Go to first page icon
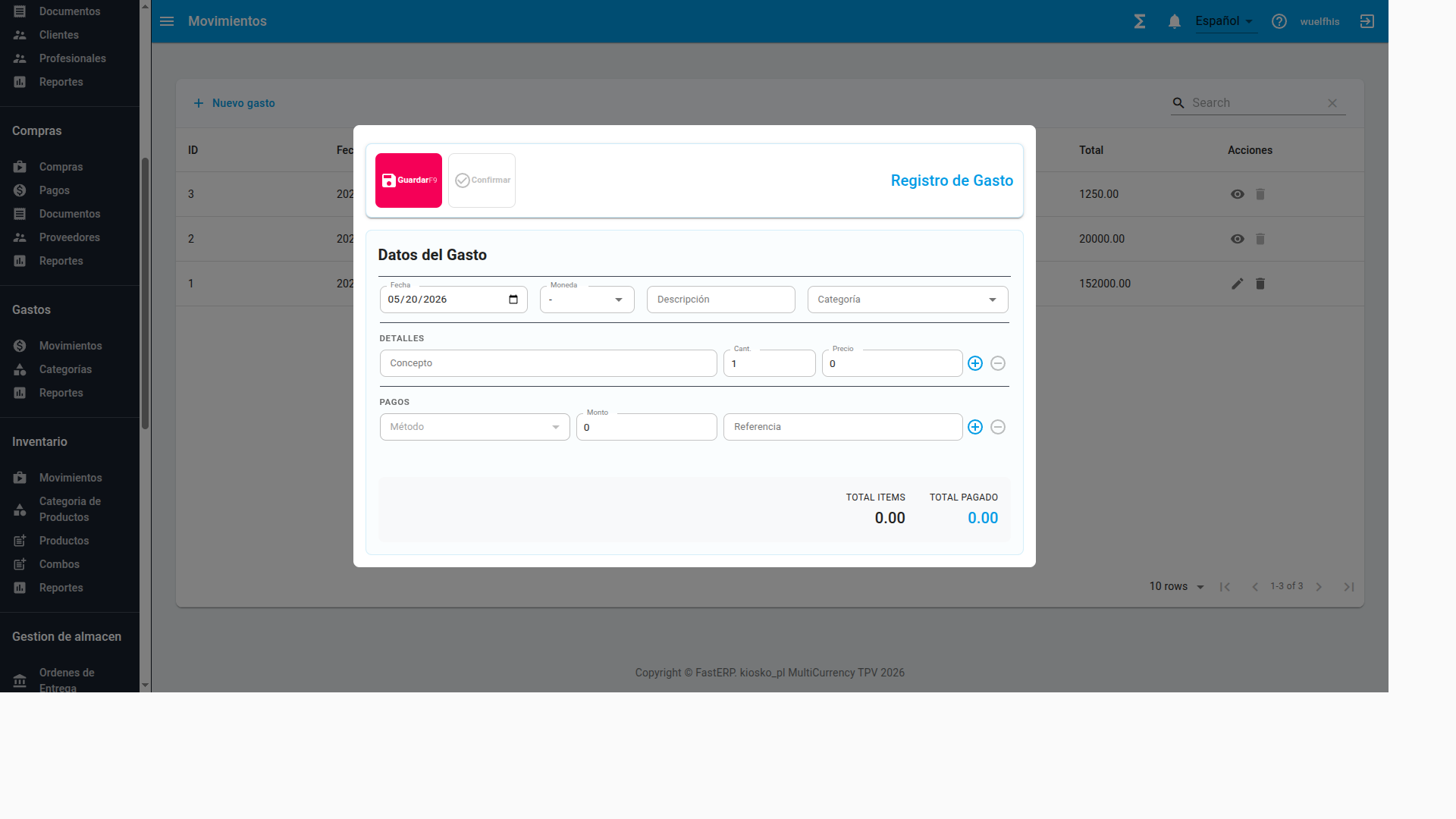Viewport: 1456px width, 819px height. pyautogui.click(x=1225, y=587)
